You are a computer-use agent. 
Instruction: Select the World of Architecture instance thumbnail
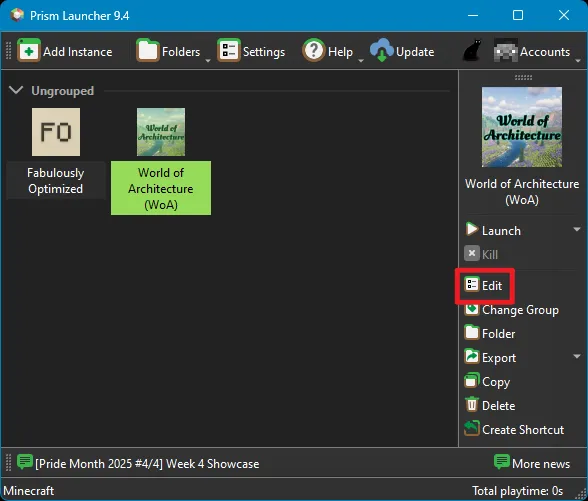[161, 132]
